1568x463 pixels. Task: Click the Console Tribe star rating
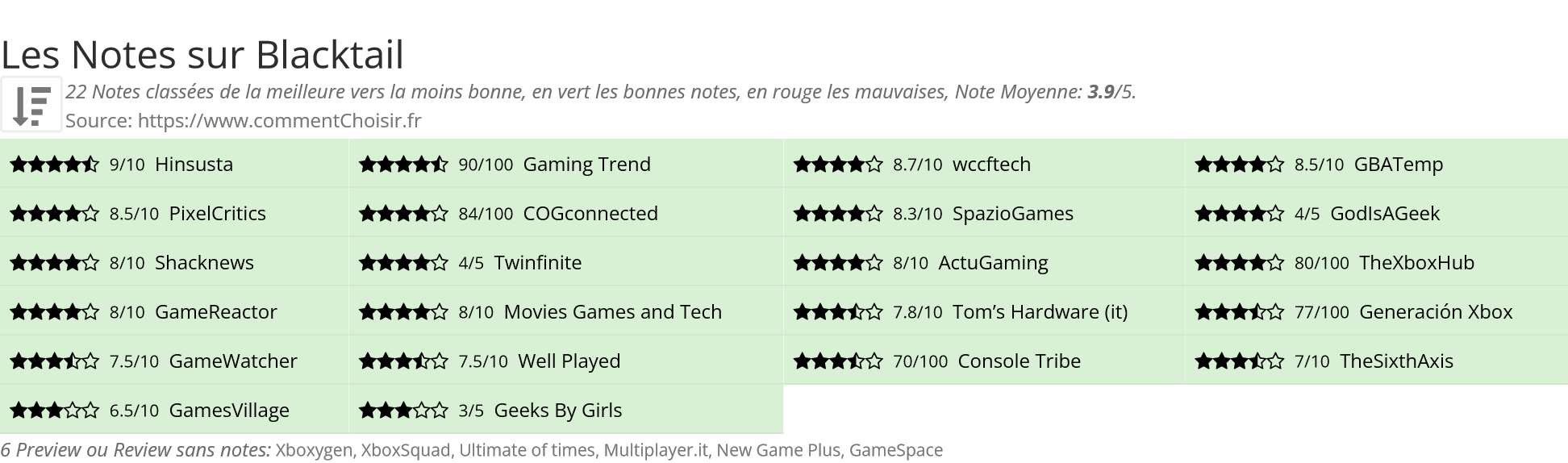pyautogui.click(x=838, y=361)
